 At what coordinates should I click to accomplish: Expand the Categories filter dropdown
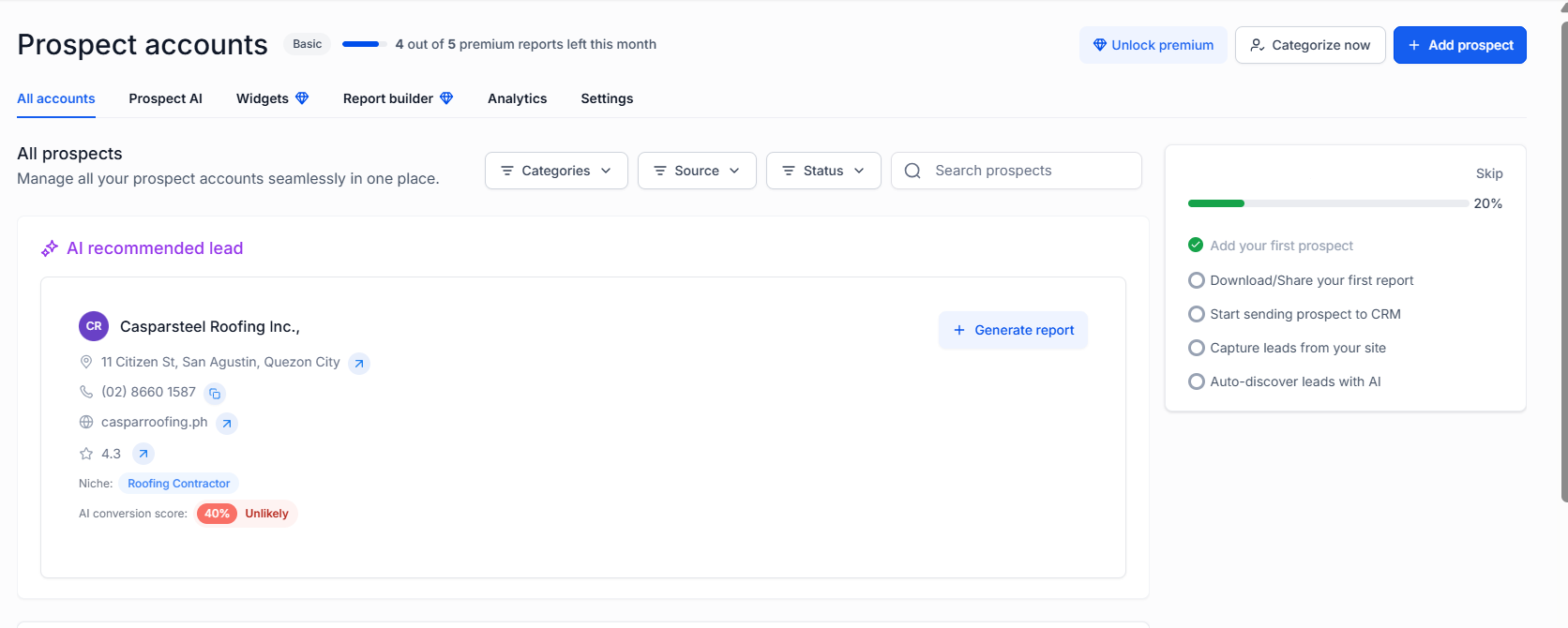[556, 171]
